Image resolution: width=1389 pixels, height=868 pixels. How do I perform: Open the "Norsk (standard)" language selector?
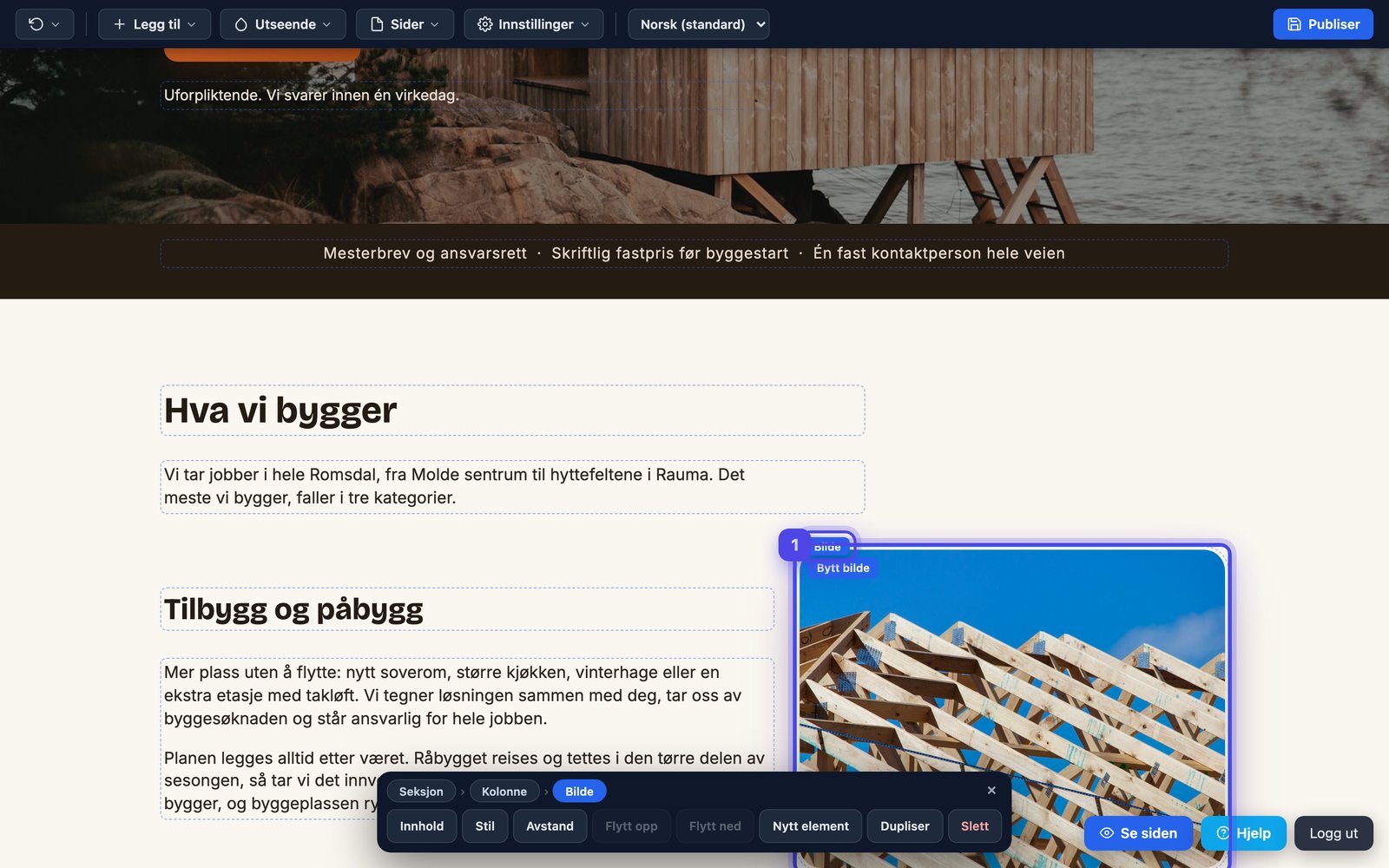click(x=699, y=24)
